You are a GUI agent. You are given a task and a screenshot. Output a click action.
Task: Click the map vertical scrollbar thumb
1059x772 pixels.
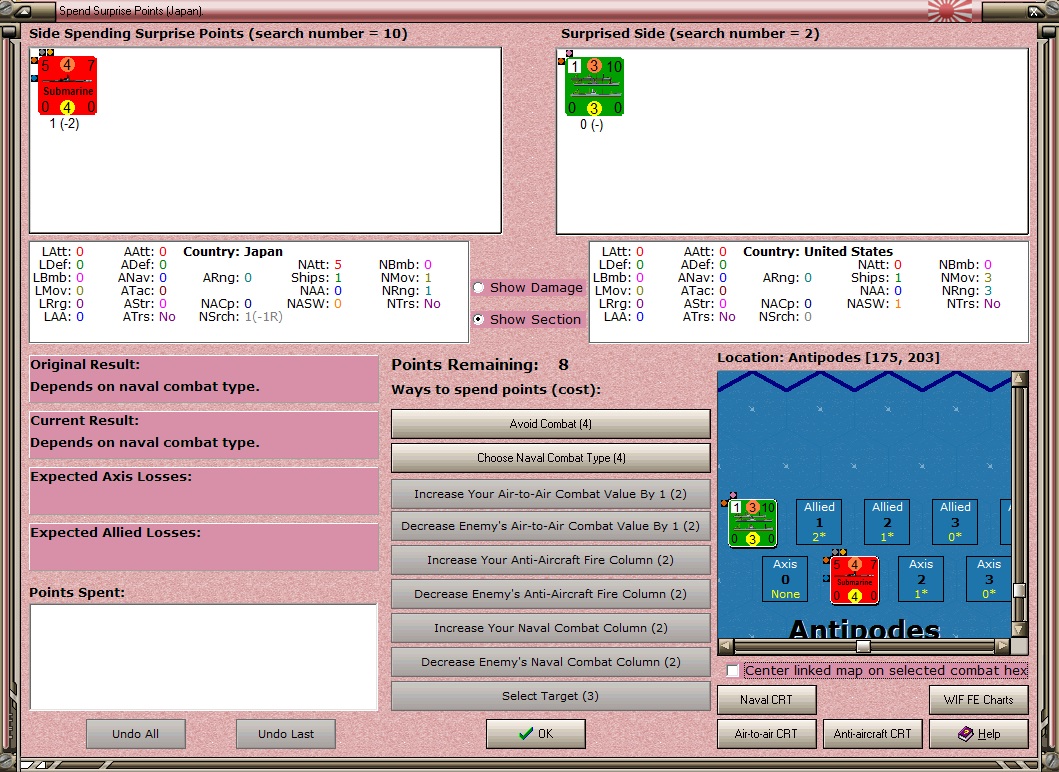pos(1019,590)
